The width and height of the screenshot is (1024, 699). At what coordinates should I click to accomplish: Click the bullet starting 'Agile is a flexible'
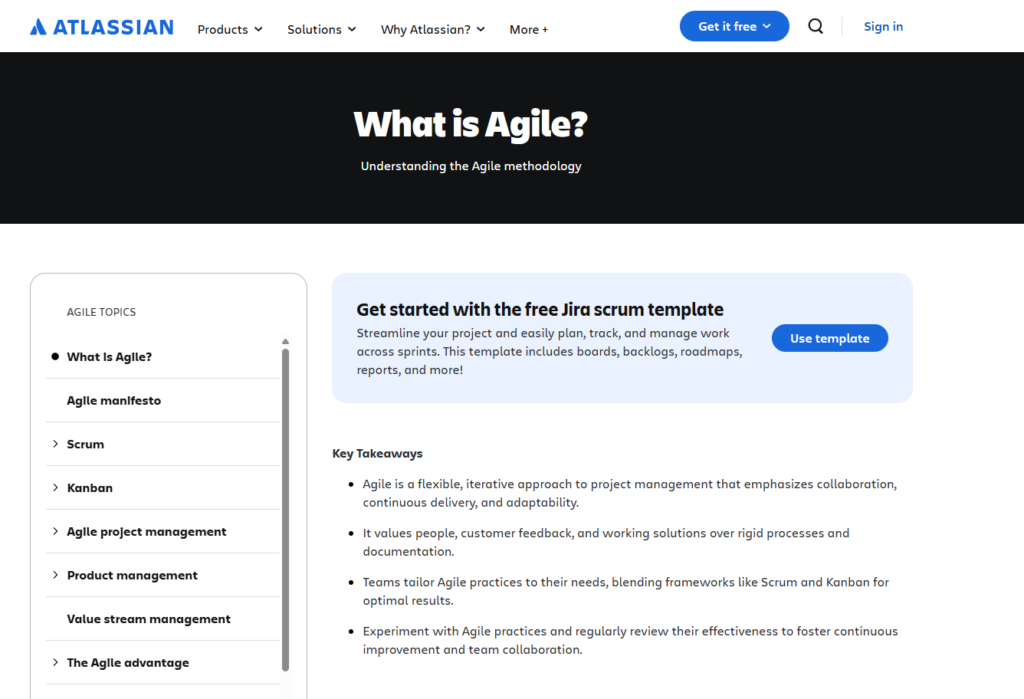click(x=630, y=493)
